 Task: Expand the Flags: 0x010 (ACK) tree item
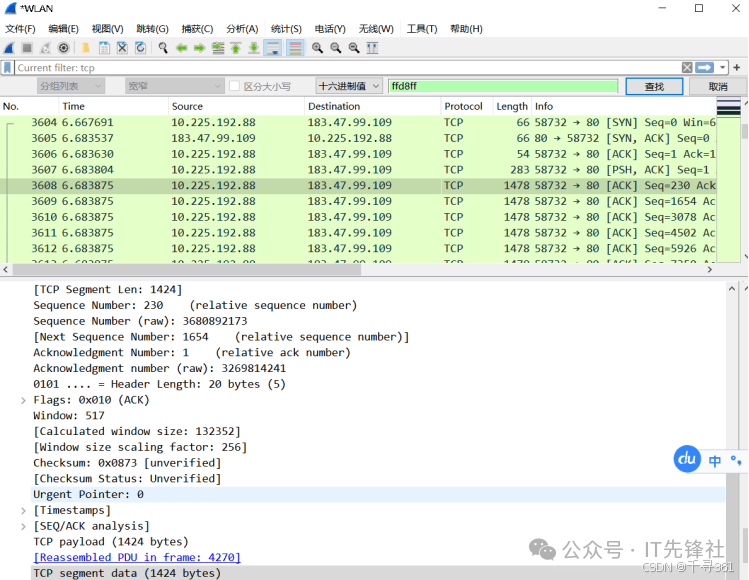point(24,400)
